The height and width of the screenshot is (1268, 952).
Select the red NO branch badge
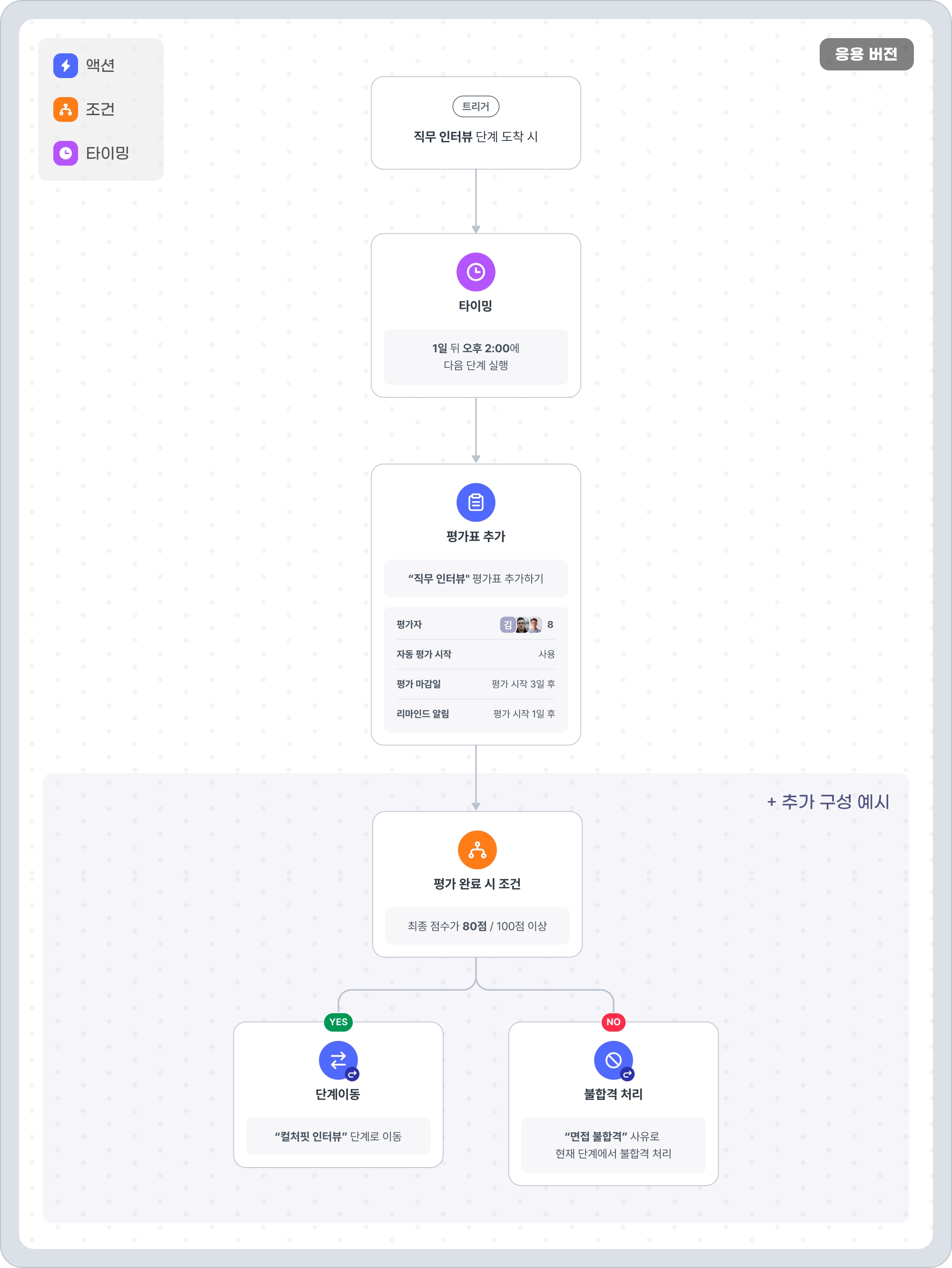613,1021
